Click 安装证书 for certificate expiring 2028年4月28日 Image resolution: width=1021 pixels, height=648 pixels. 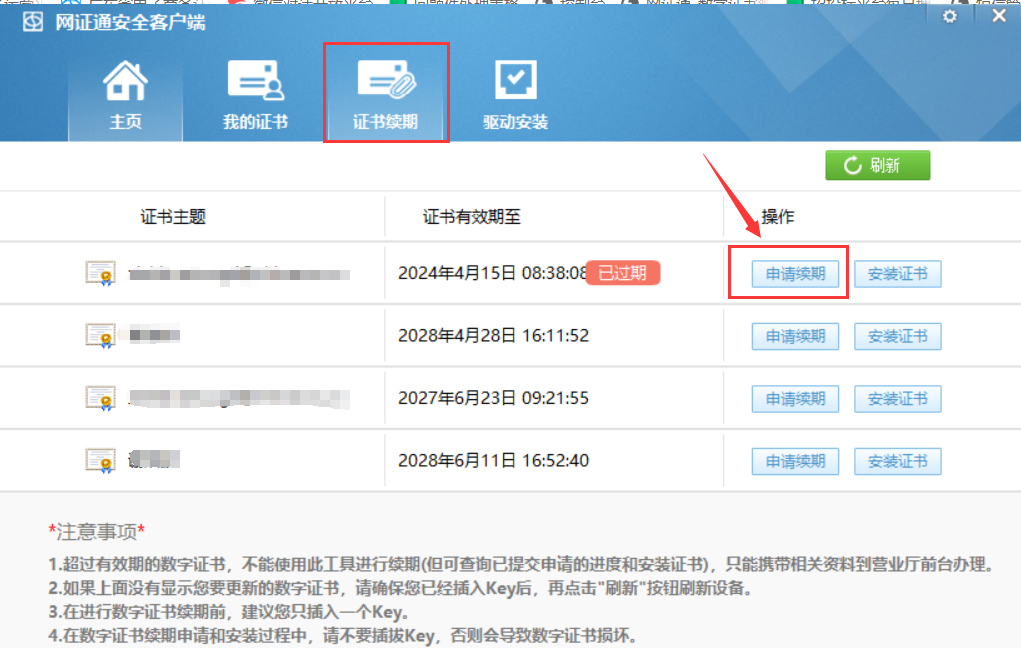click(x=897, y=337)
